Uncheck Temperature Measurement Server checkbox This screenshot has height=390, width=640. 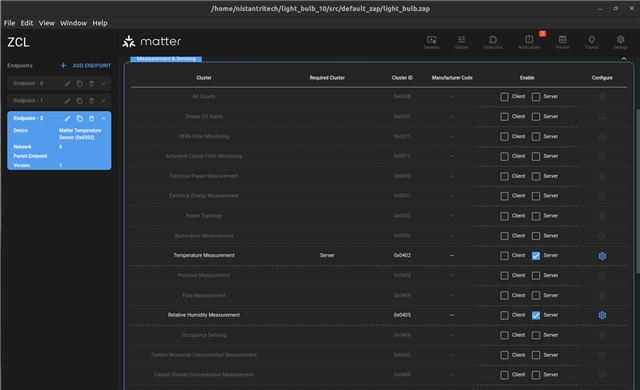536,256
